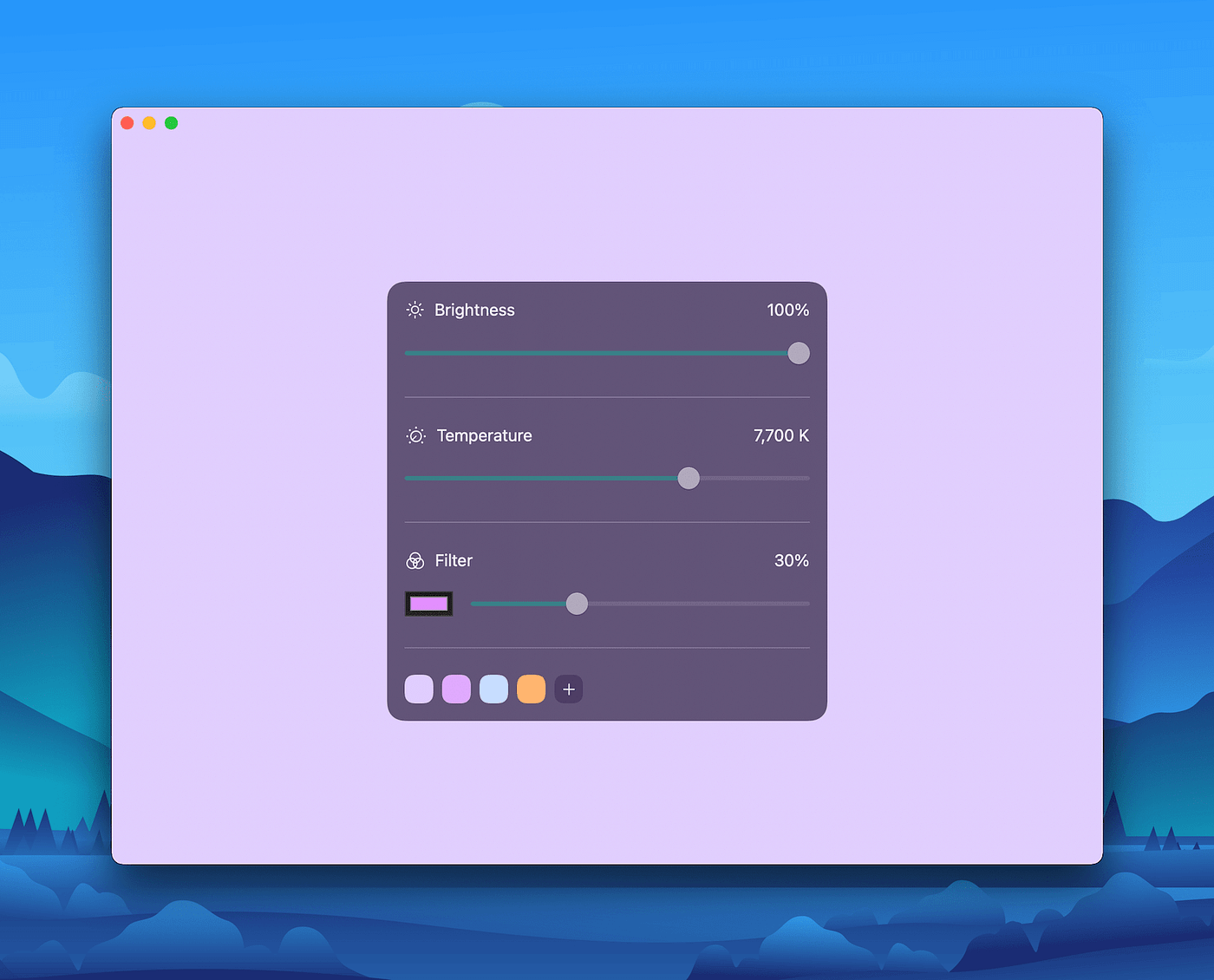Click the Brightness sun icon
Screen dimensions: 1214x980
click(x=414, y=310)
